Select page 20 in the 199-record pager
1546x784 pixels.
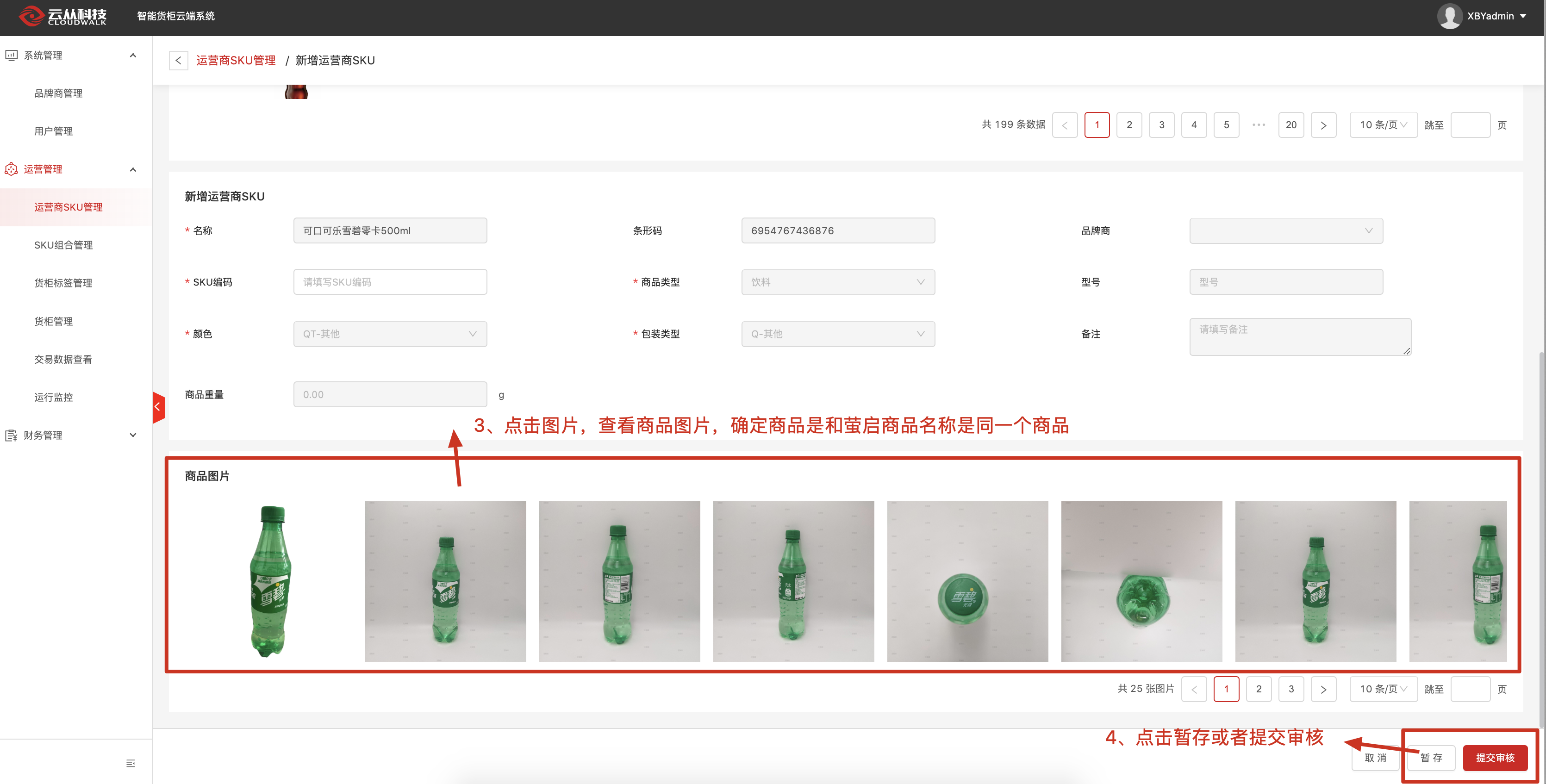point(1291,125)
